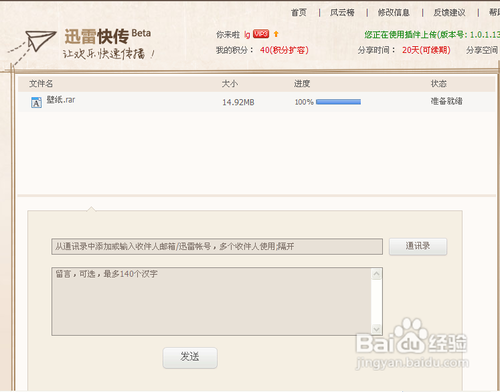Click the 100% progress percentage text

[x=304, y=102]
